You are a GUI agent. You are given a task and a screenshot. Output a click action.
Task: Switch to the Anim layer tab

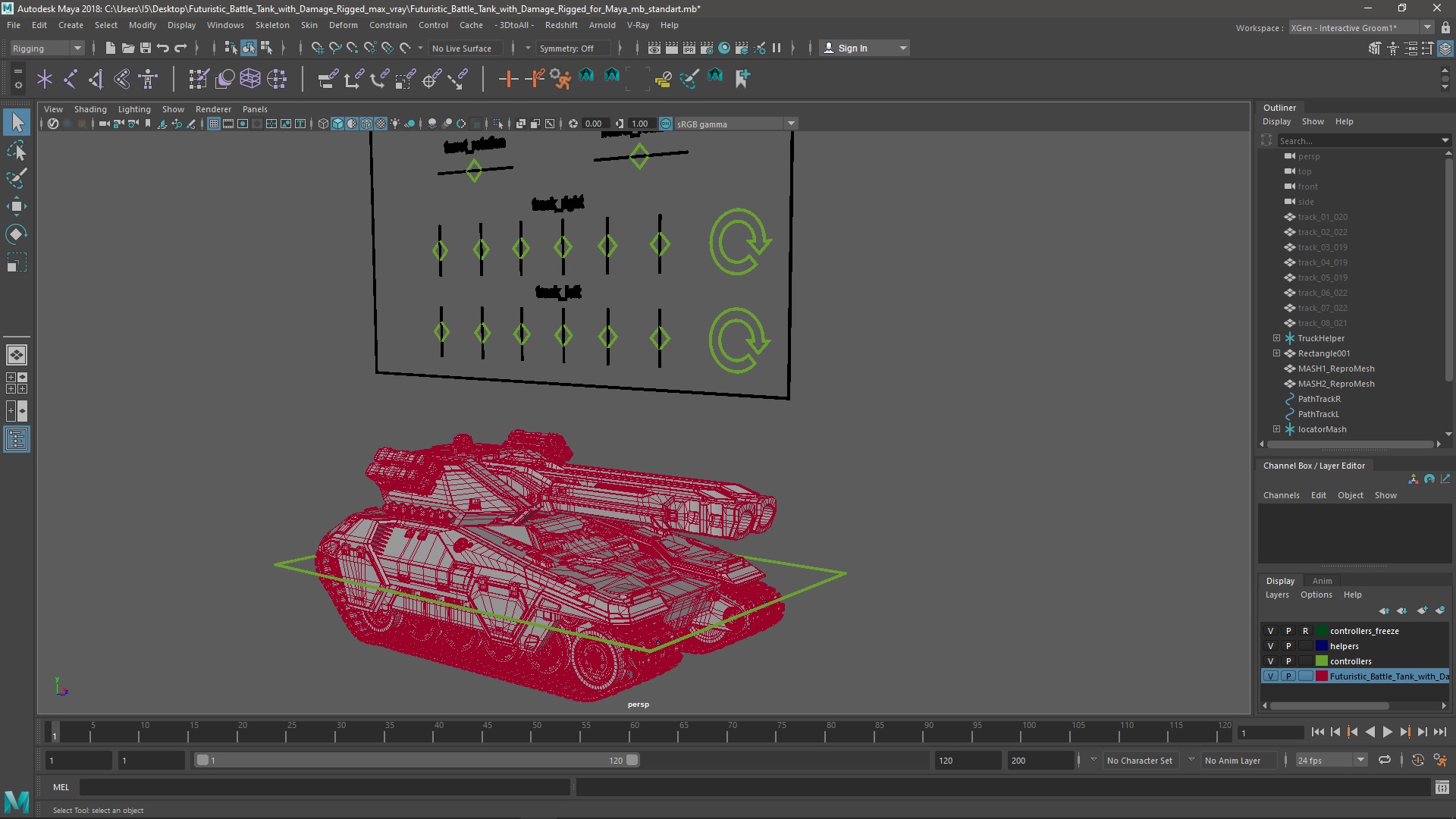pyautogui.click(x=1322, y=581)
